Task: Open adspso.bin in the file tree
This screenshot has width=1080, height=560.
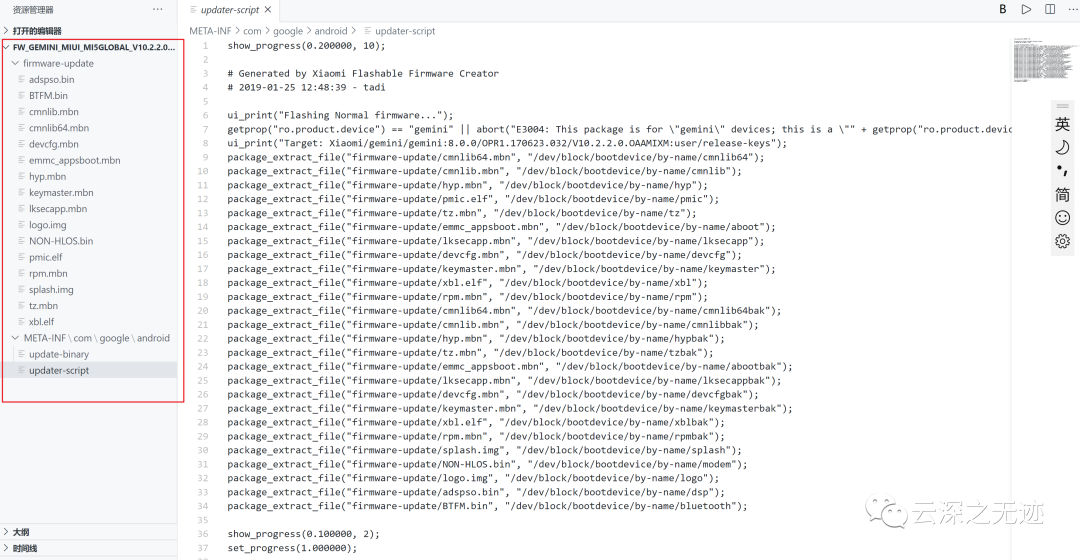Action: pyautogui.click(x=52, y=79)
